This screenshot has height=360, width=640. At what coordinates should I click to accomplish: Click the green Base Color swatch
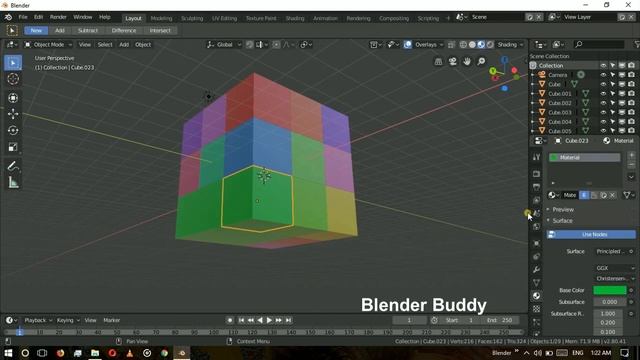point(609,290)
